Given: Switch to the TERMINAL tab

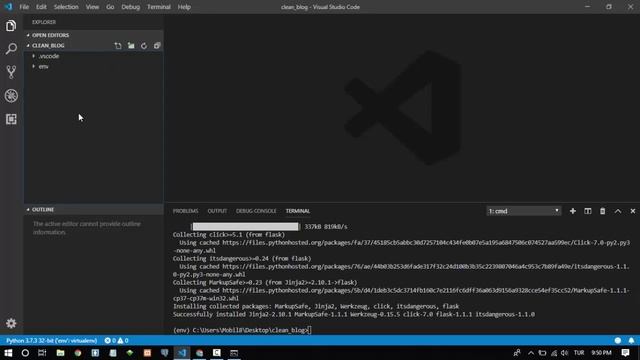Looking at the screenshot, I should [x=298, y=211].
